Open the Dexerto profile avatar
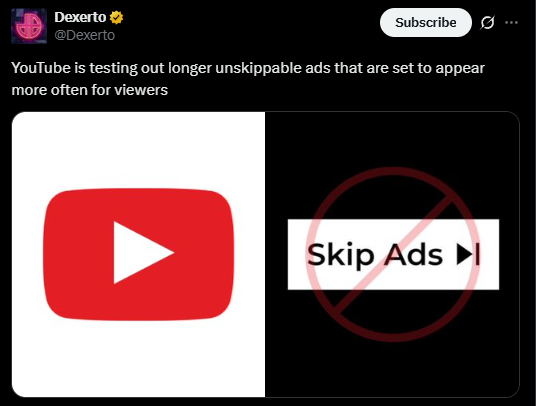 [x=29, y=26]
